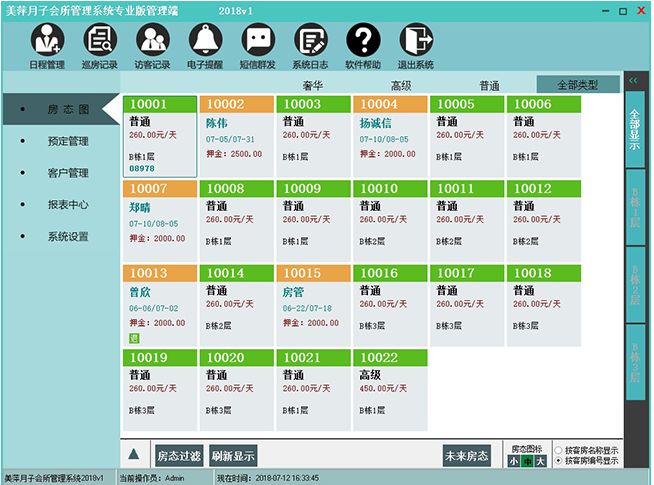Select room card 10021
The width and height of the screenshot is (654, 485).
314,390
